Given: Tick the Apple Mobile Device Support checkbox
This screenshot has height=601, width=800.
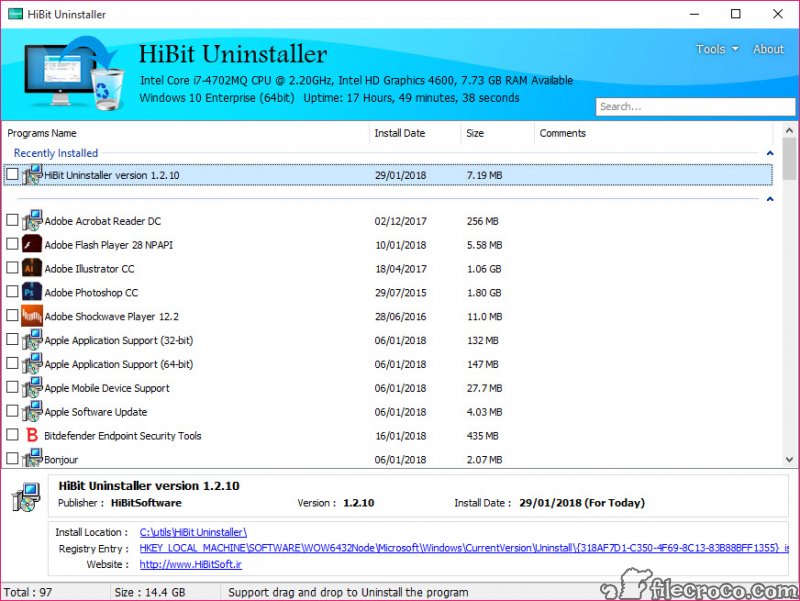Looking at the screenshot, I should pos(12,387).
